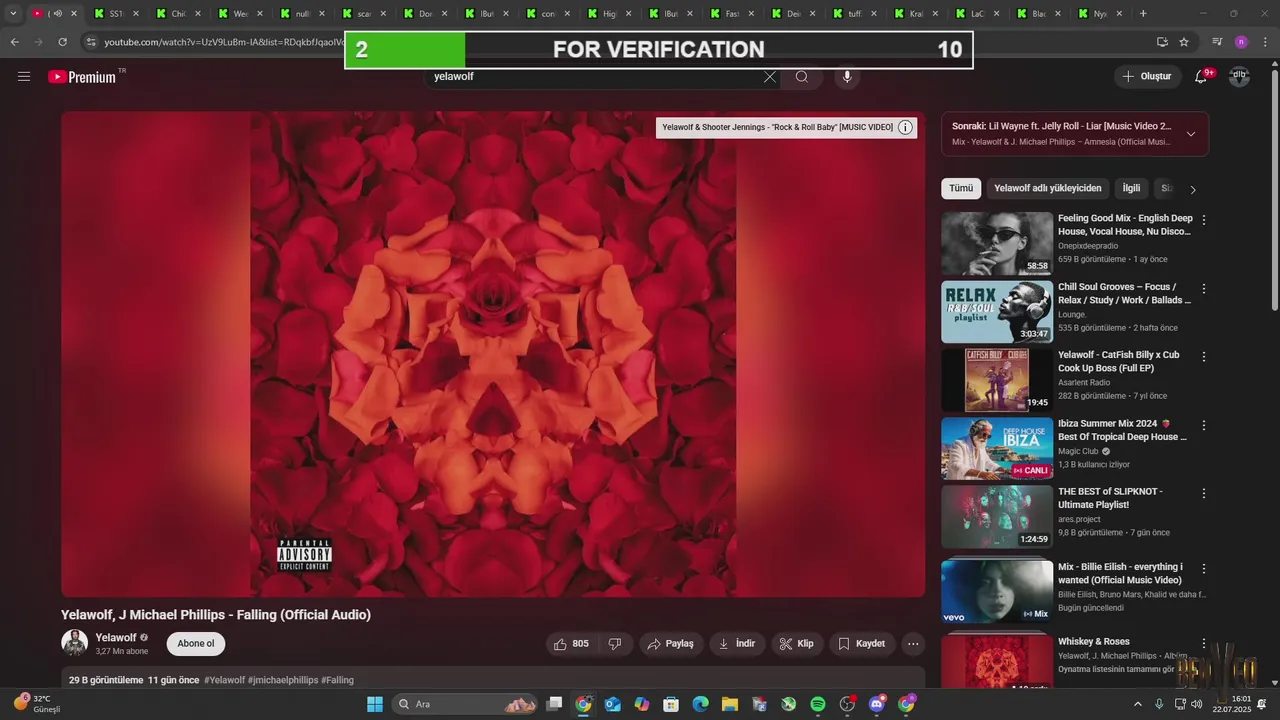Subscribe with the Abone ol button

pos(196,644)
